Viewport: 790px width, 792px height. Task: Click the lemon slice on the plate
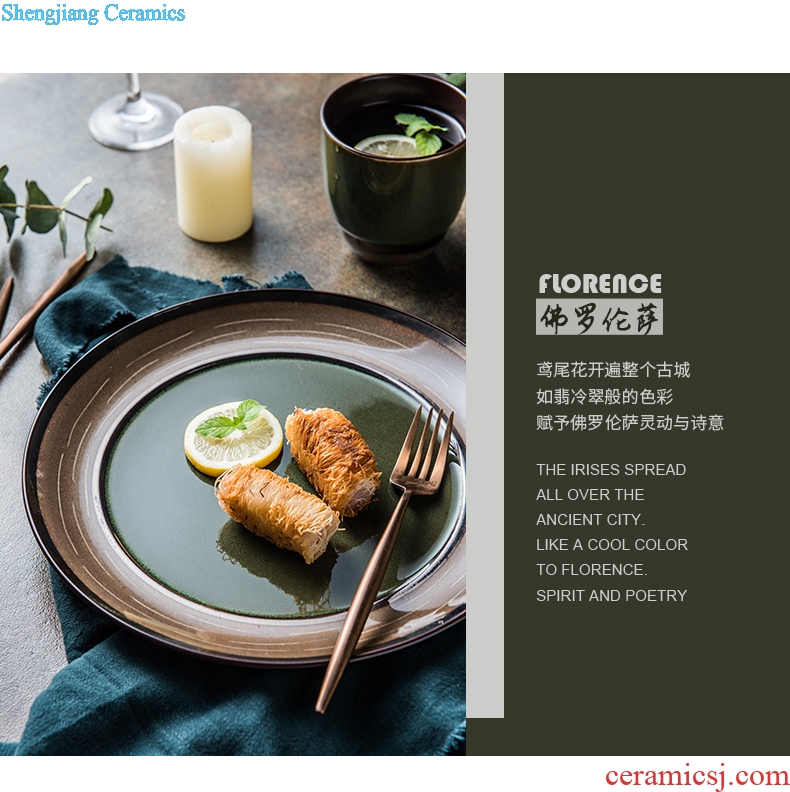(233, 438)
